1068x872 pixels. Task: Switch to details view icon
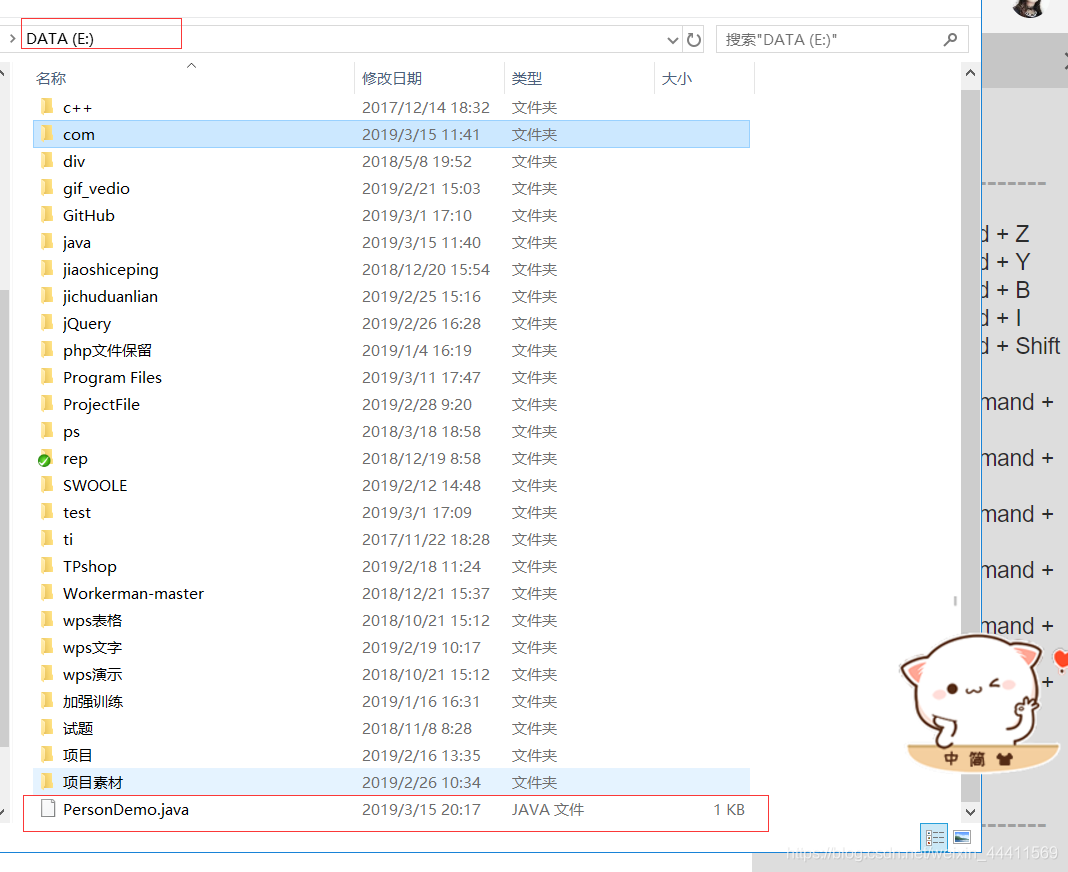click(934, 837)
